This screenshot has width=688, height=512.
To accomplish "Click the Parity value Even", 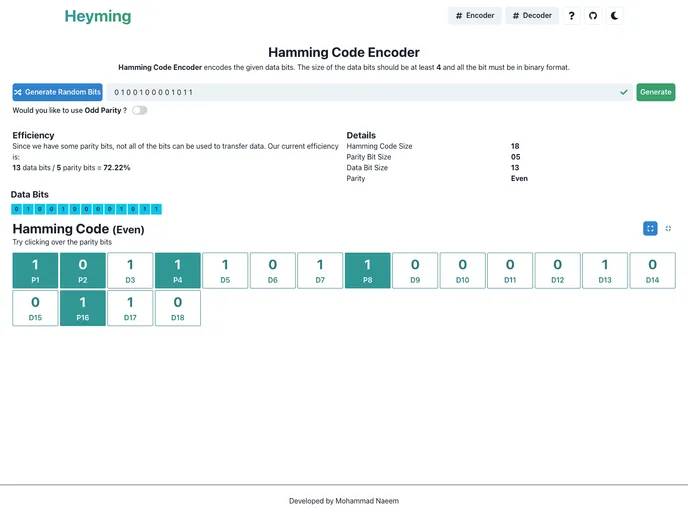I will [x=520, y=178].
